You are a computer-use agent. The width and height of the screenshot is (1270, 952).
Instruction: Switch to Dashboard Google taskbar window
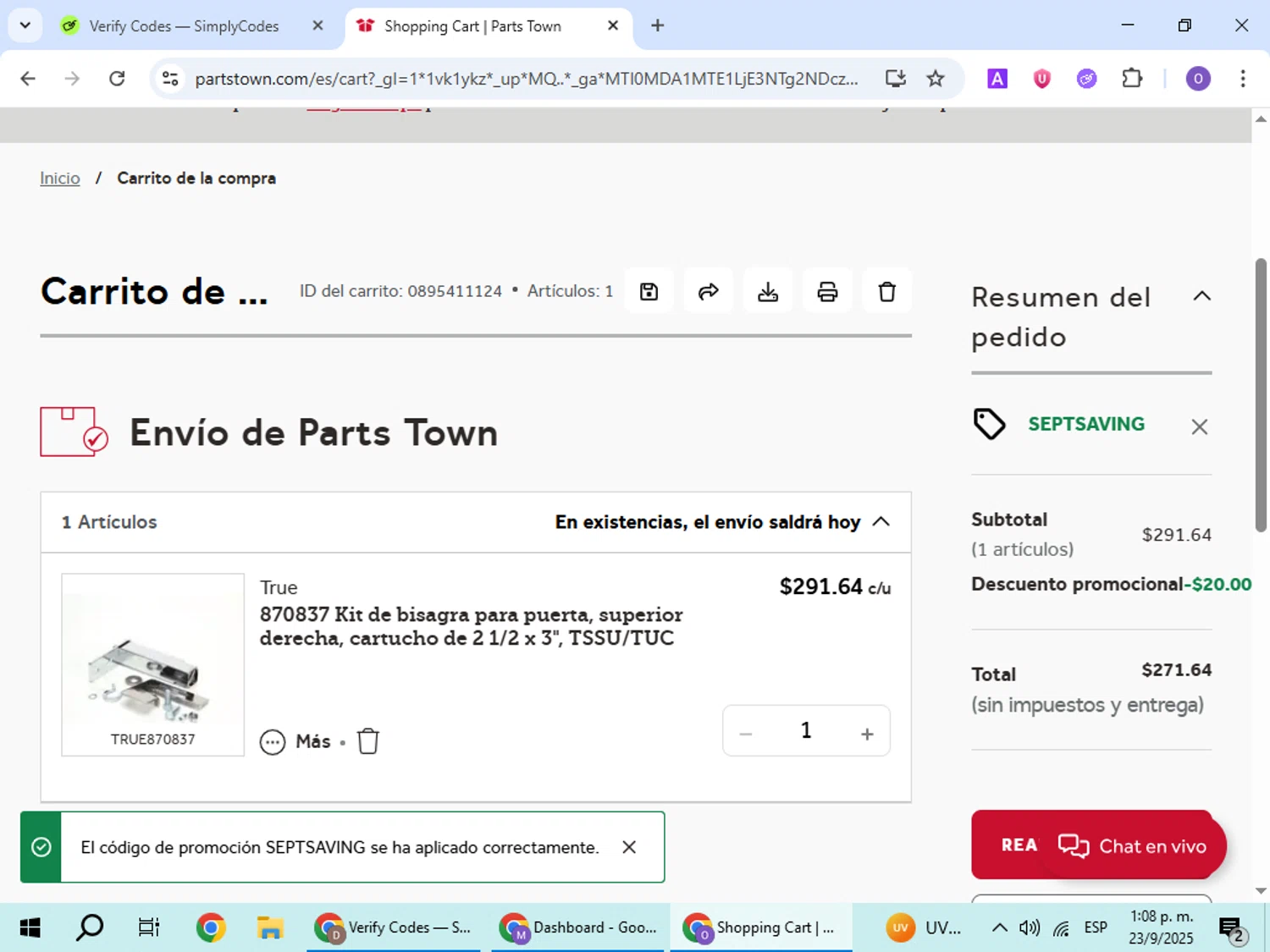click(x=579, y=927)
